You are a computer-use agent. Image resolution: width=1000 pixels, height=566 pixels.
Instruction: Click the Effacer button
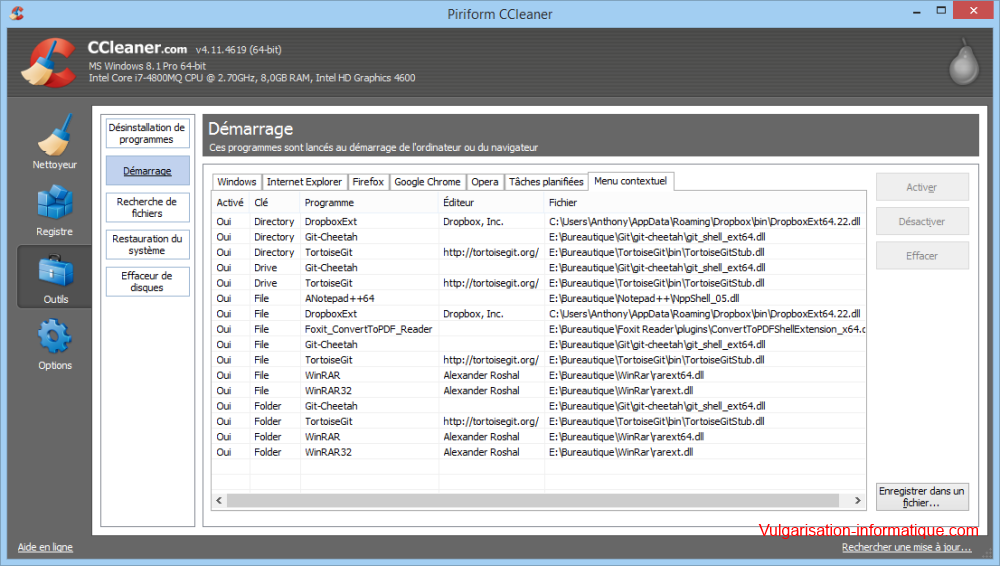tap(922, 255)
